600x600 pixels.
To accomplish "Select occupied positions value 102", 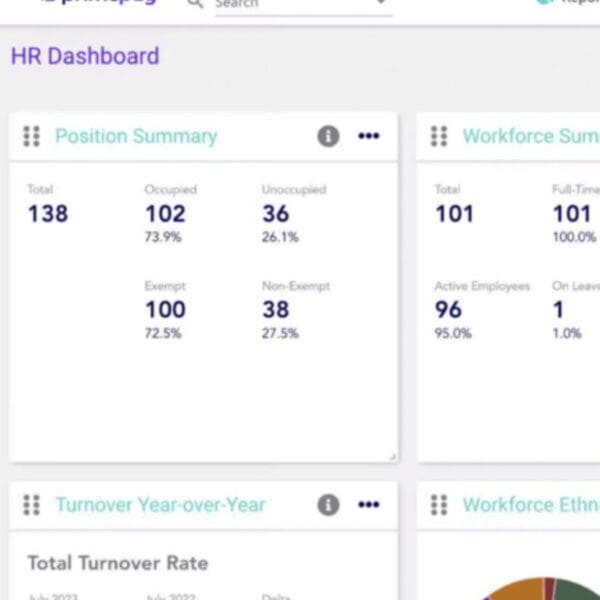I will 165,214.
